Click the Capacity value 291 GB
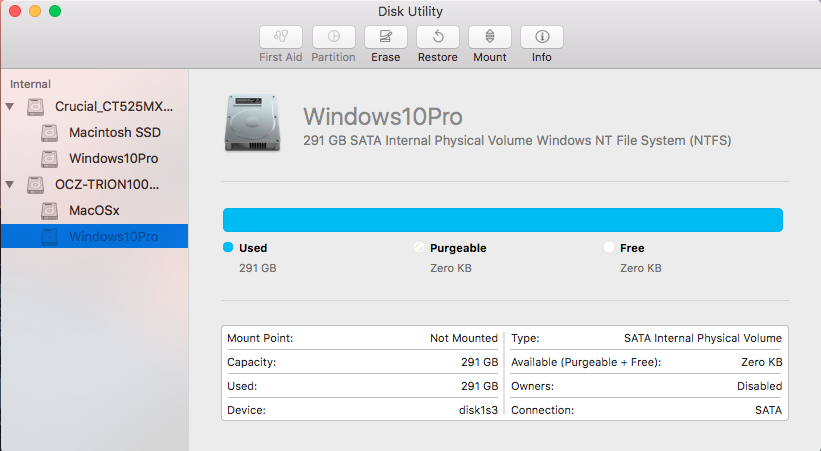The height and width of the screenshot is (451, 821). tap(480, 362)
